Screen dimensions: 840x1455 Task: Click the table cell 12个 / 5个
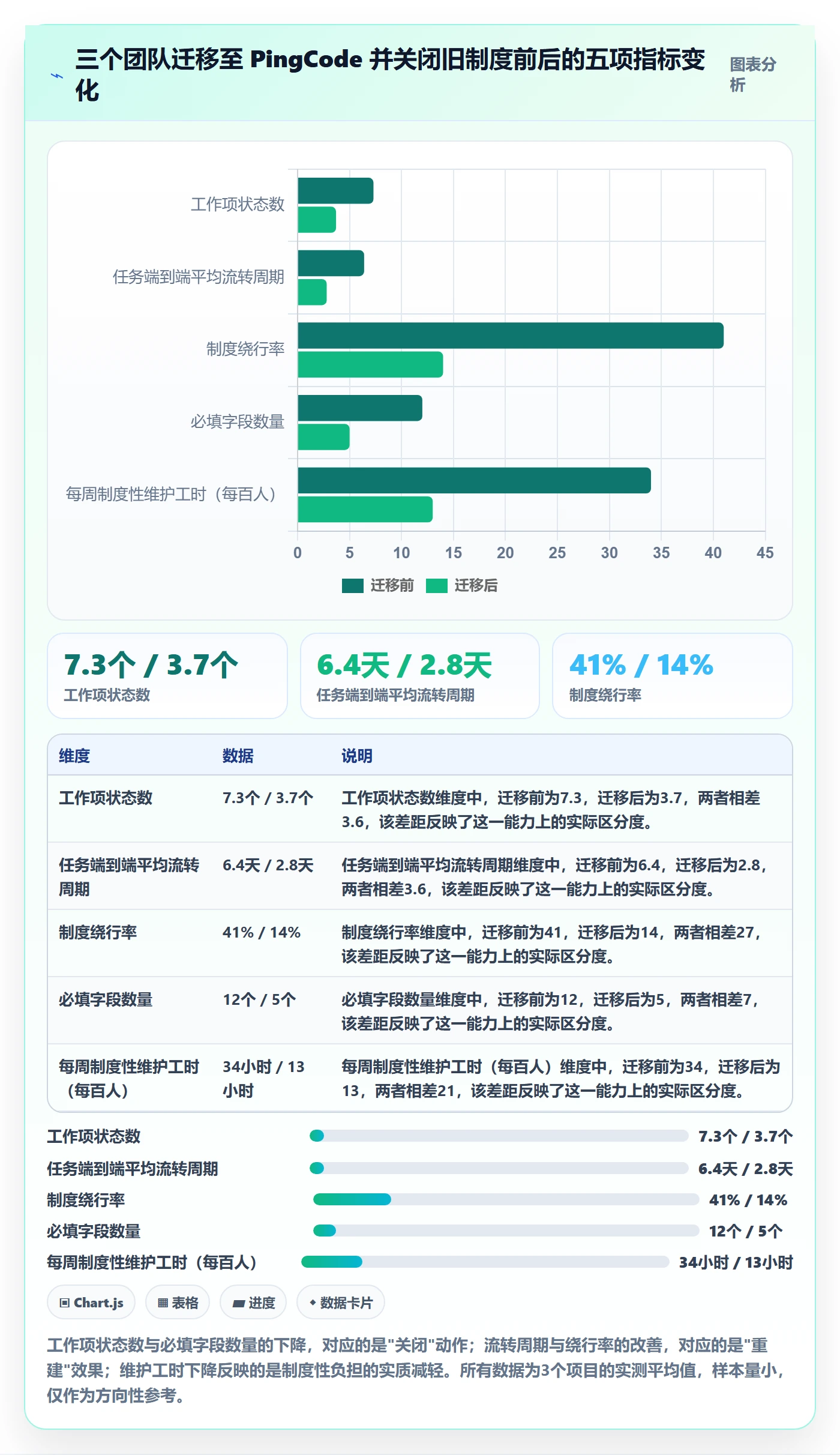pos(259,999)
